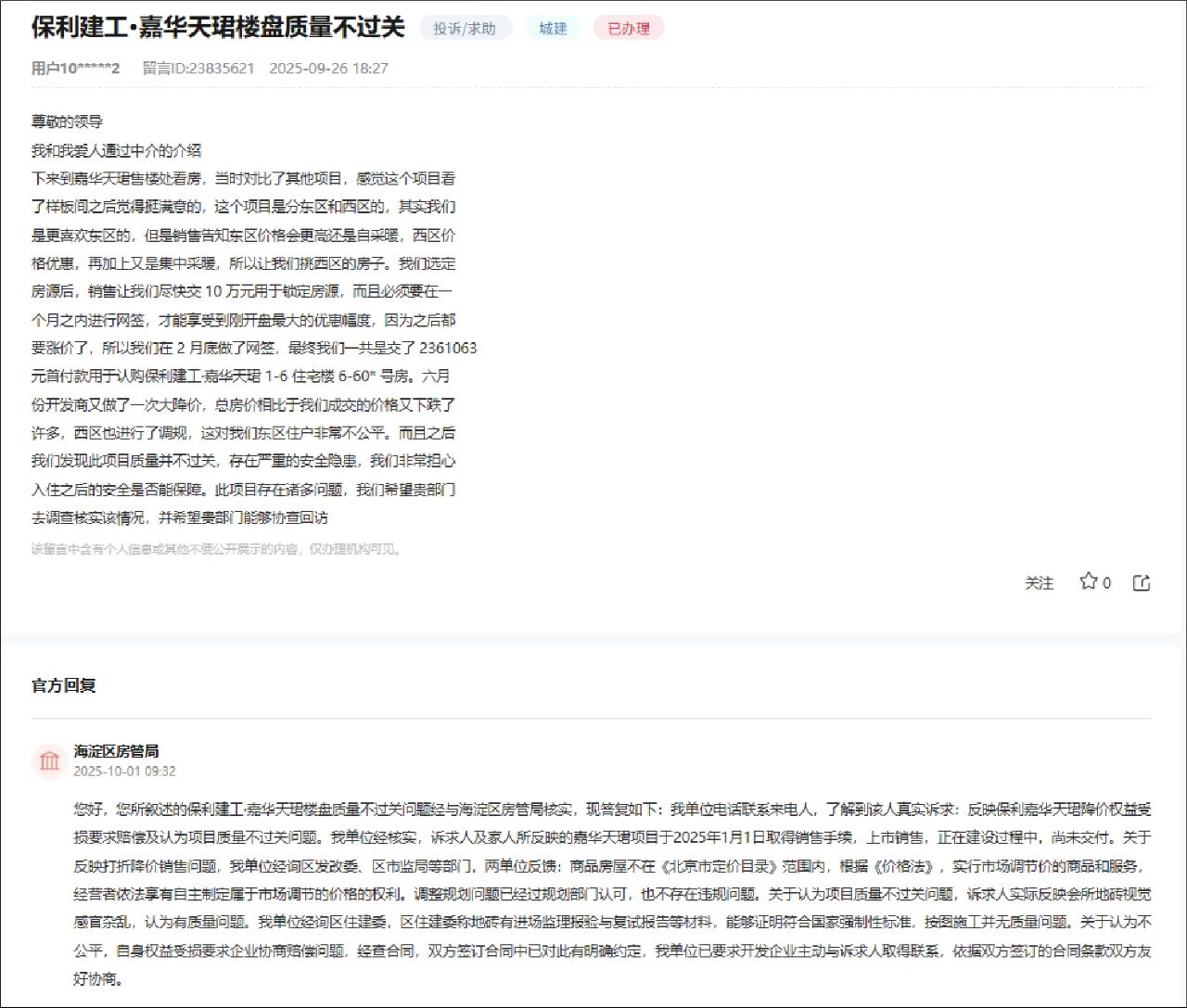
Task: Click the last complaint line 去调查核实该情况
Action: pos(180,517)
